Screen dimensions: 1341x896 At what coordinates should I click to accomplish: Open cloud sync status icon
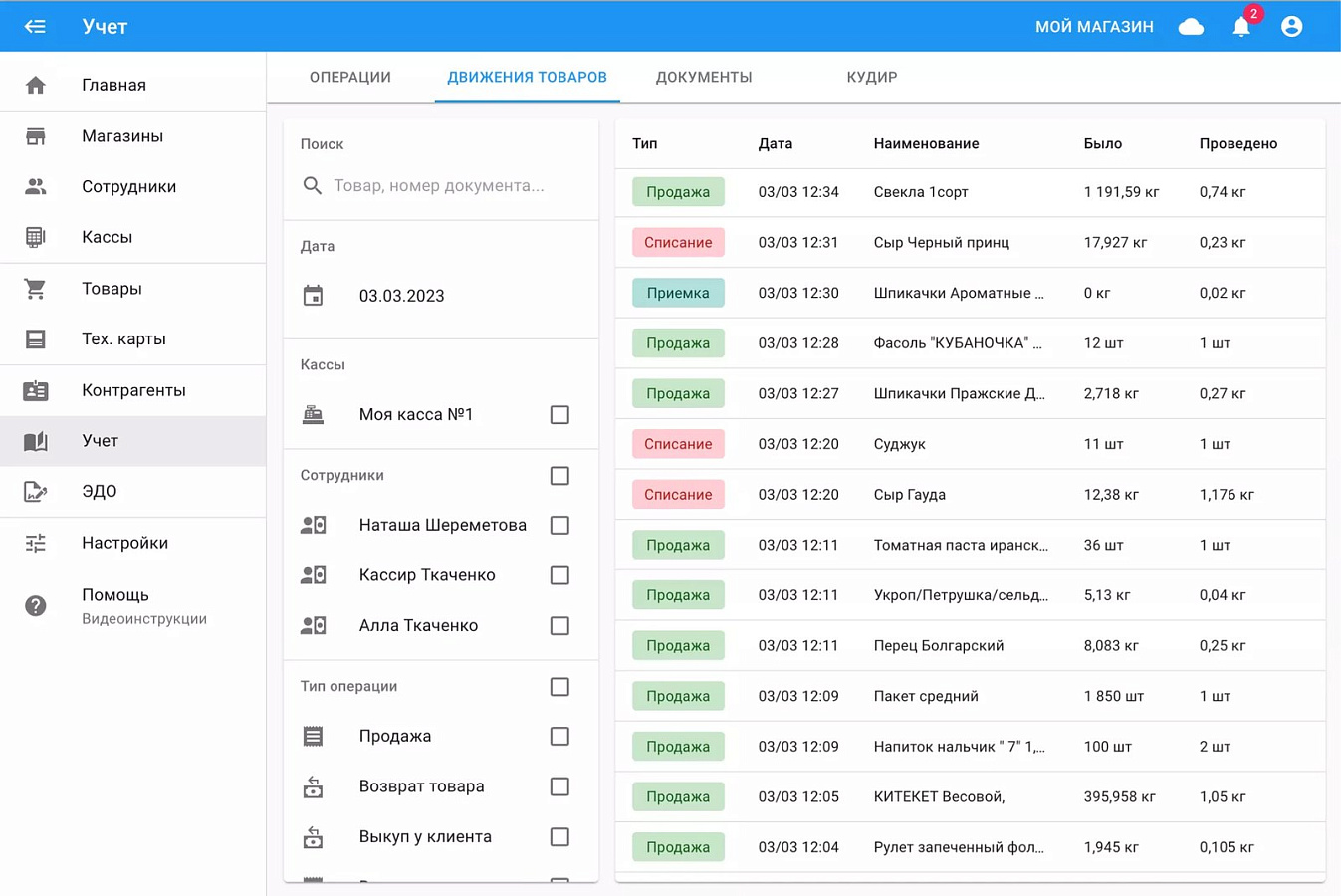click(1191, 27)
